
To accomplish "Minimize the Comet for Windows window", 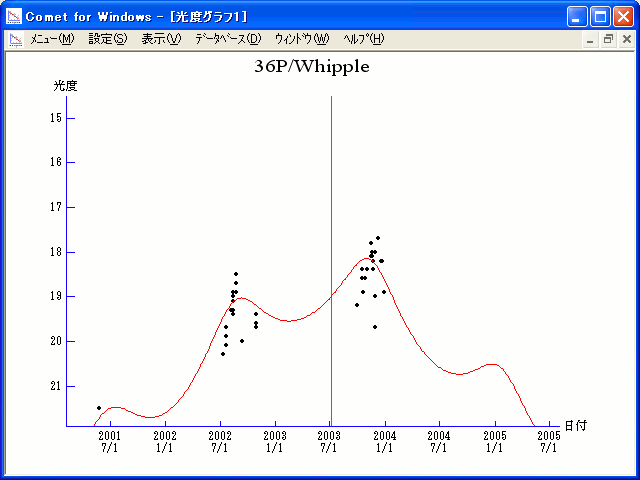I will click(577, 17).
